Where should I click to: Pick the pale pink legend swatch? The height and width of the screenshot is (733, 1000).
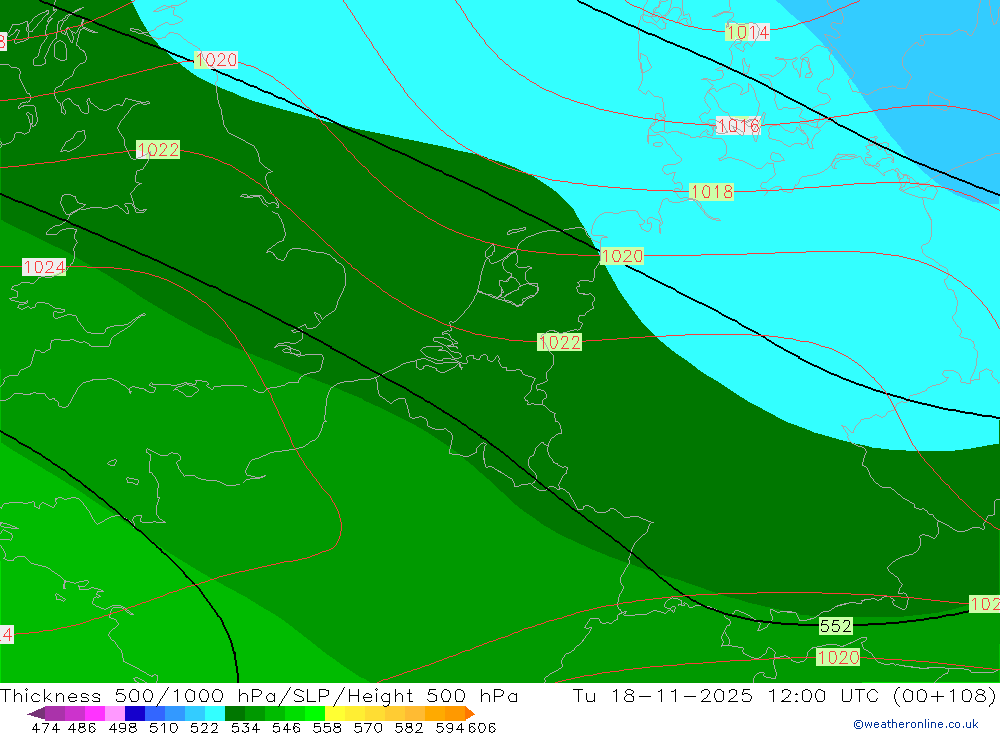[115, 713]
